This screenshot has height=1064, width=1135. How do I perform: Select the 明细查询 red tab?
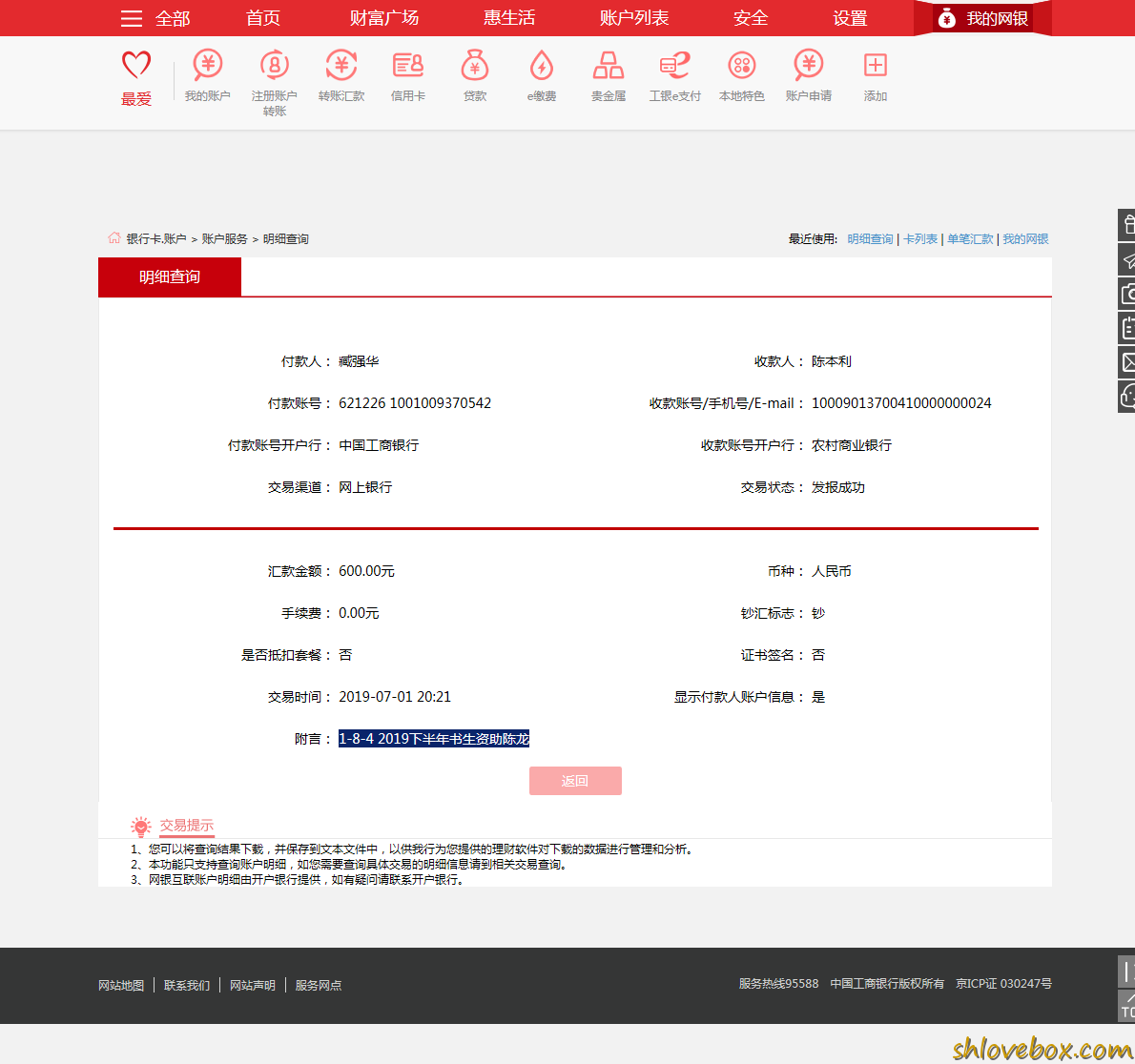[x=170, y=276]
